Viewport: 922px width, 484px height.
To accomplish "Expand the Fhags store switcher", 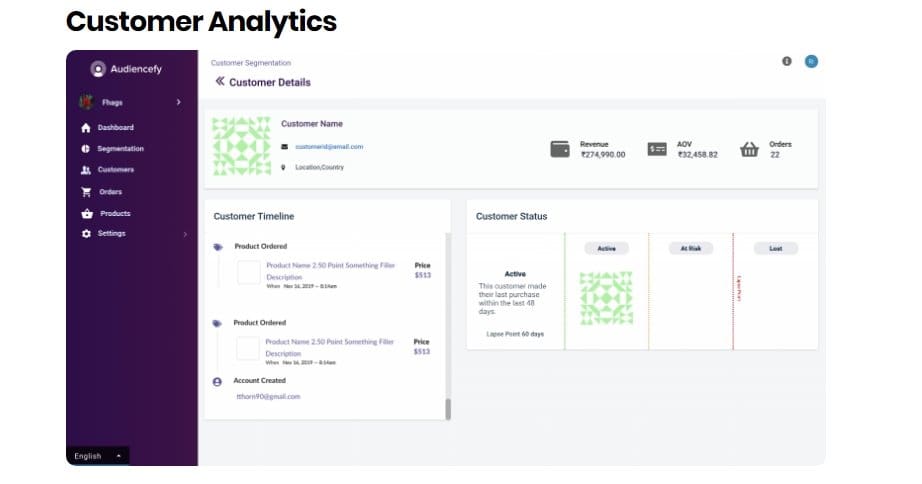I will tap(178, 102).
